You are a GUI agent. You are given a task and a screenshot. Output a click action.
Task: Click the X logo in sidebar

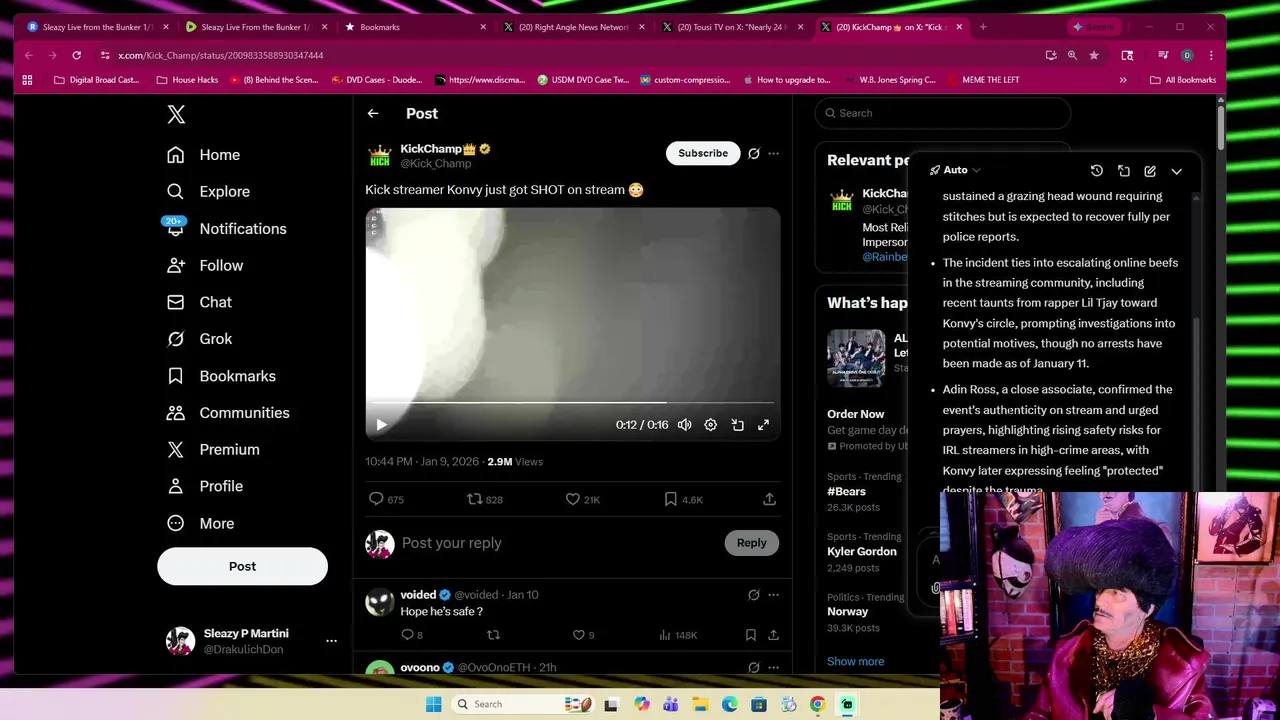[176, 114]
